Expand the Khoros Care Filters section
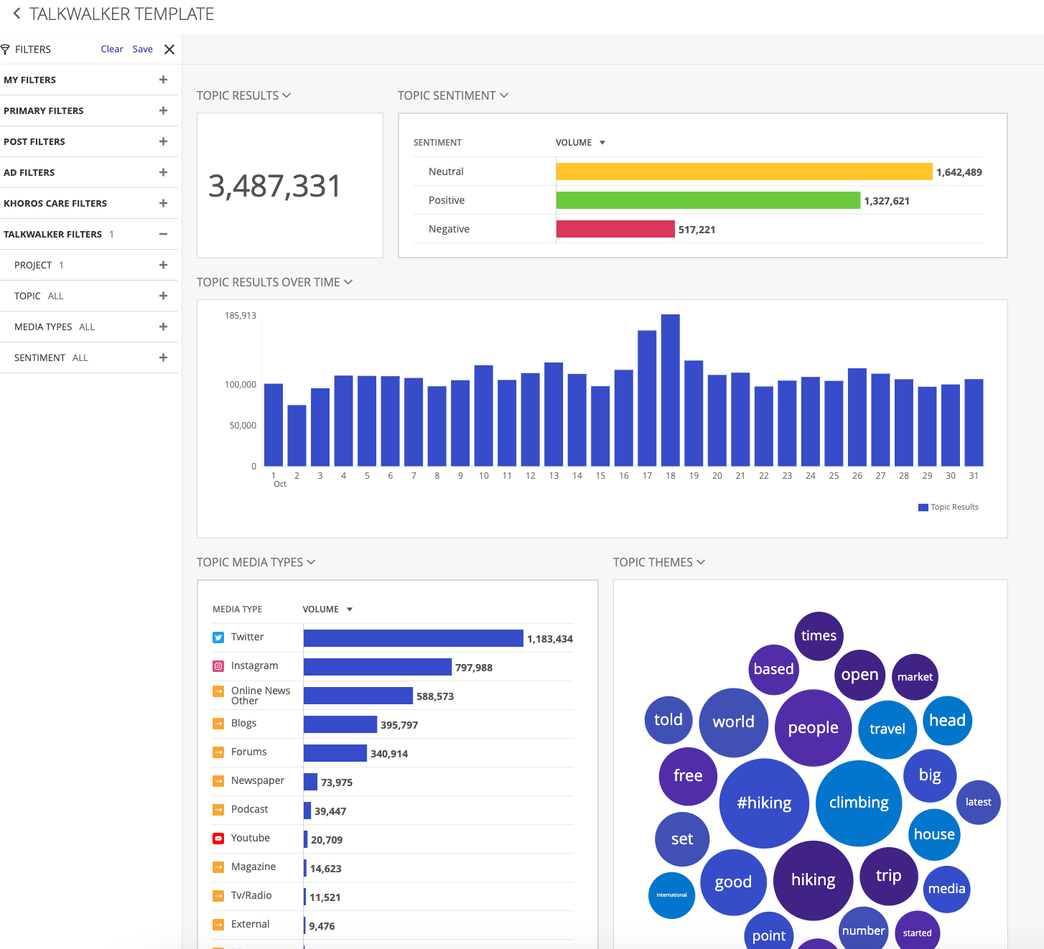Viewport: 1044px width, 949px height. 163,203
